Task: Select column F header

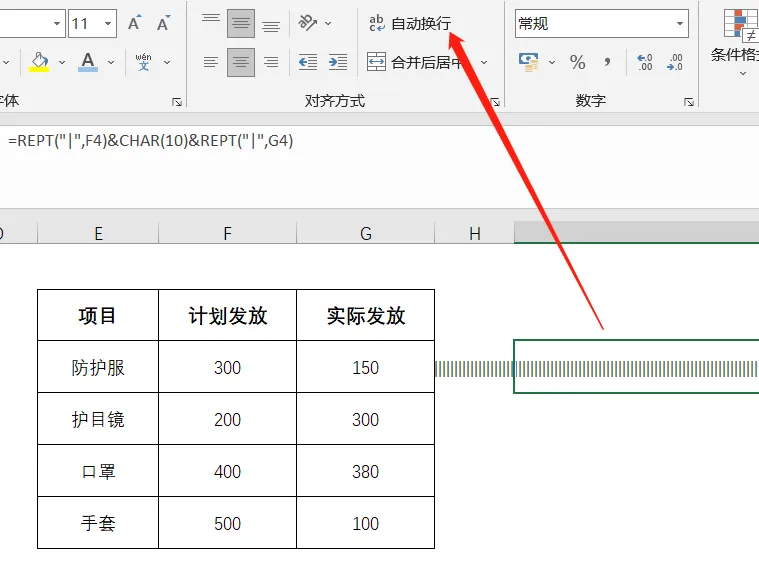Action: click(228, 233)
